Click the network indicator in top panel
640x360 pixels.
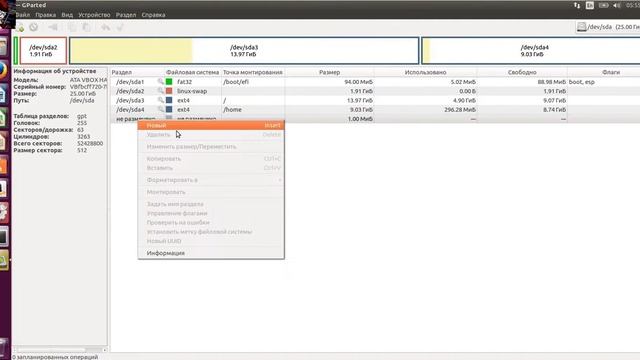(577, 5)
